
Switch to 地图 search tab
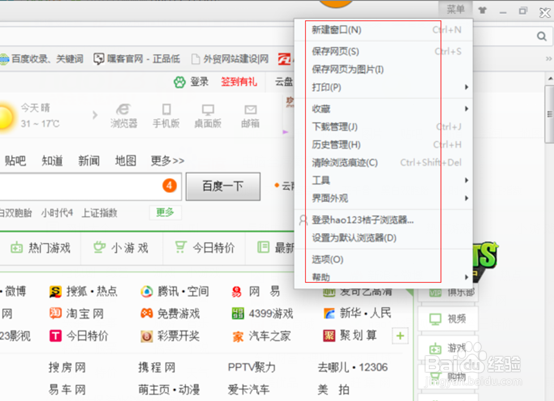coord(125,161)
